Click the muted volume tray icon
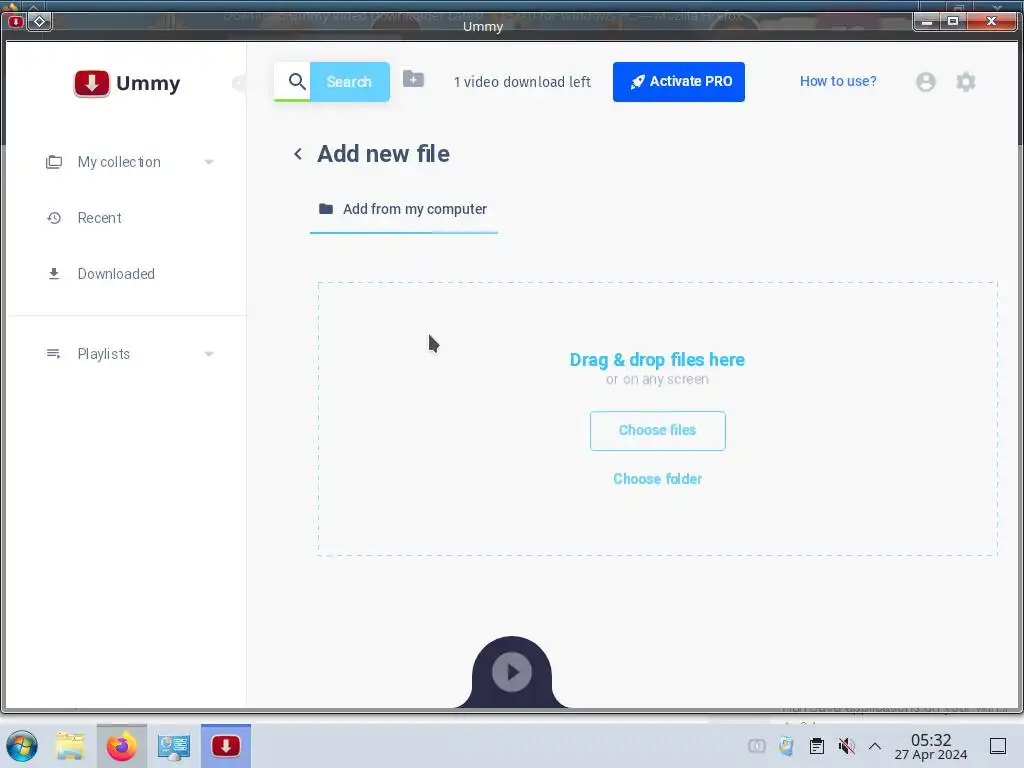Screen dimensions: 1024x768 [846, 746]
